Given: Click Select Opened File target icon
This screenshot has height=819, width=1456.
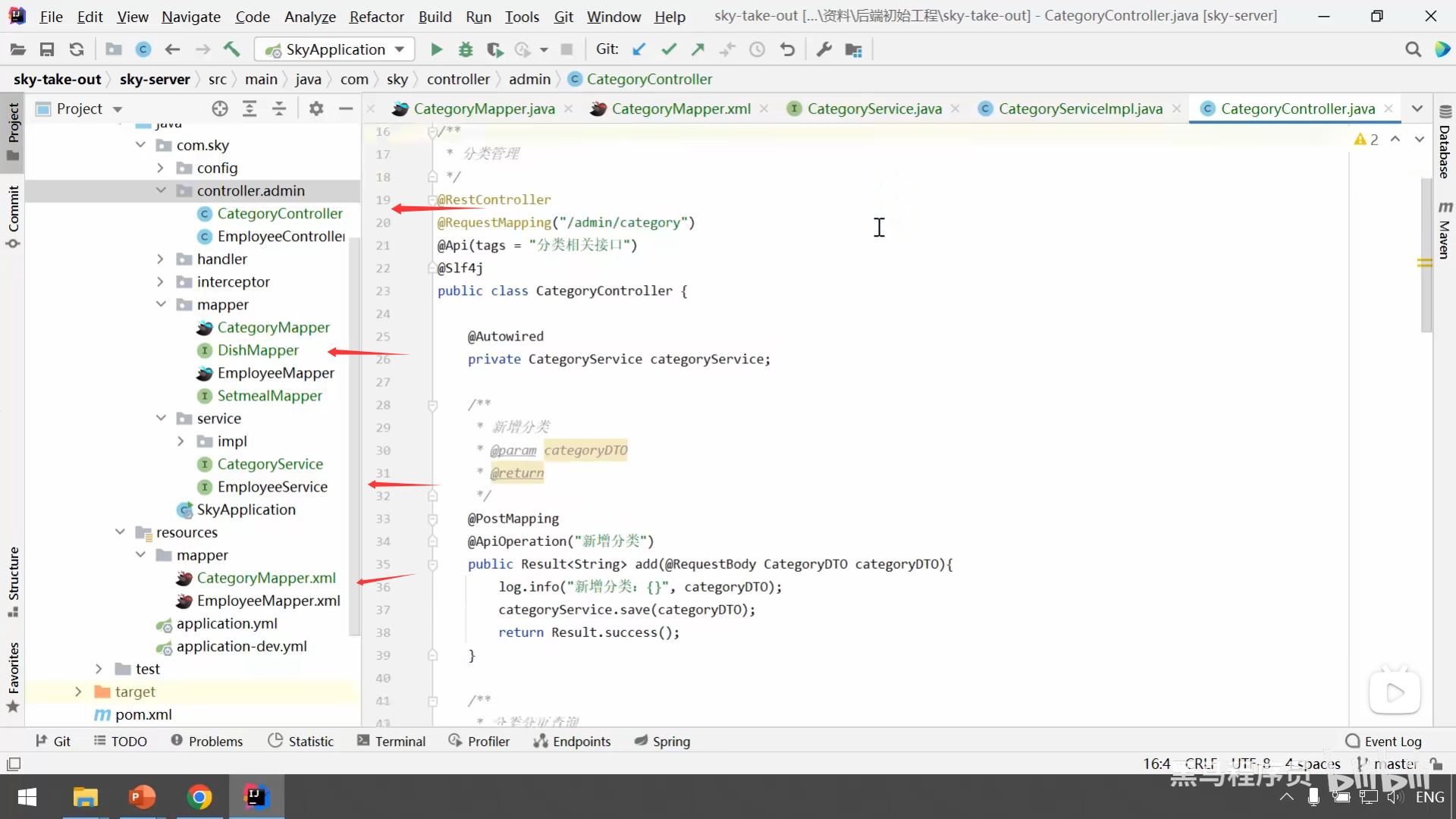Looking at the screenshot, I should [x=220, y=109].
